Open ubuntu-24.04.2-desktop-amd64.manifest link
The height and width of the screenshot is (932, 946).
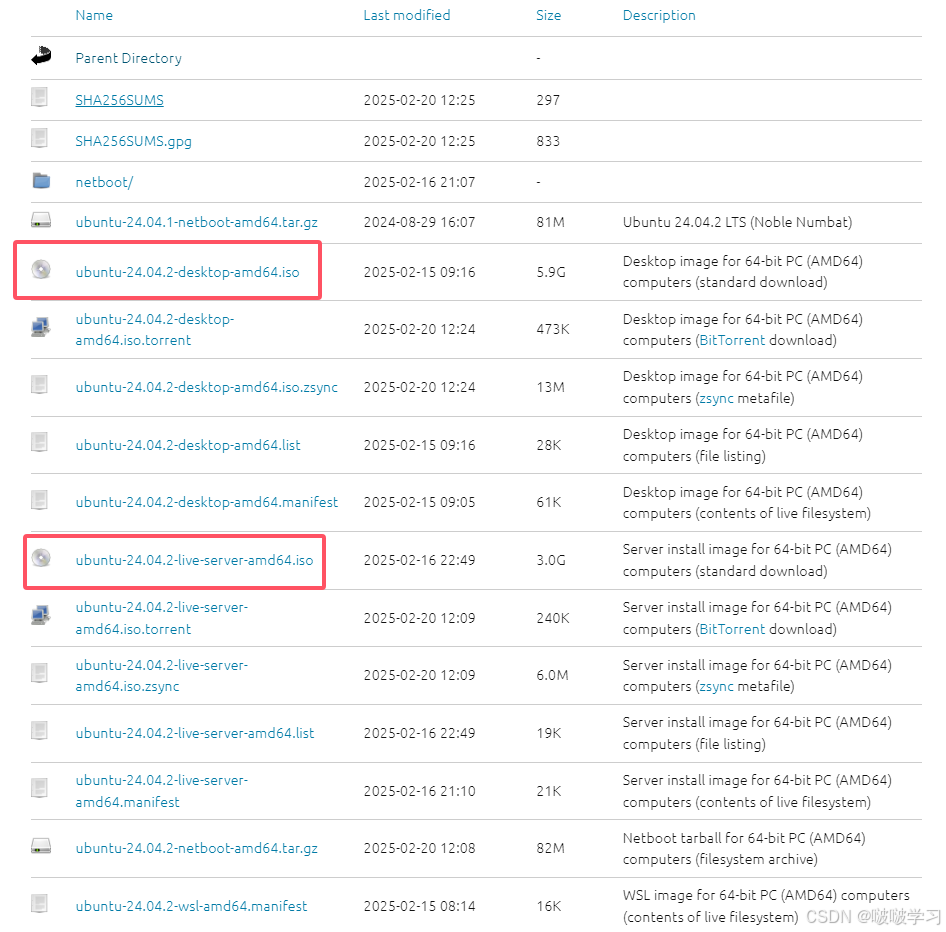click(207, 502)
